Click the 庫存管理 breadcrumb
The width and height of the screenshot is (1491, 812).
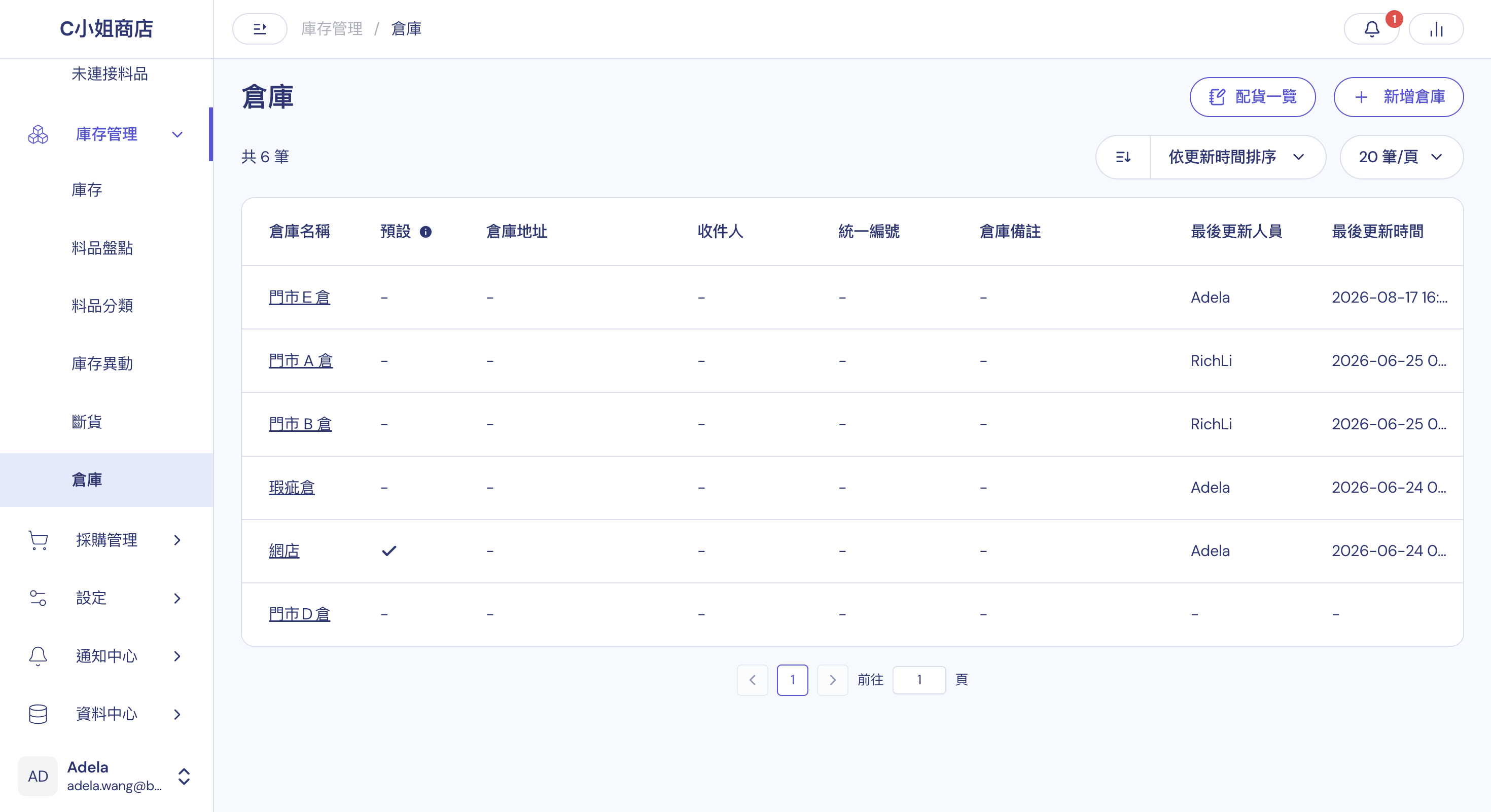[332, 29]
